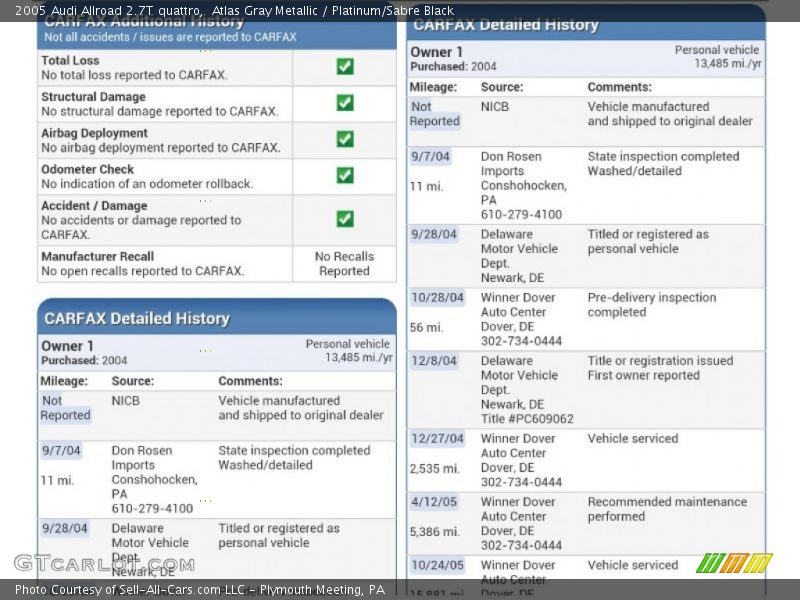
Task: Click 'NICB' source in the right panel
Action: tap(494, 107)
